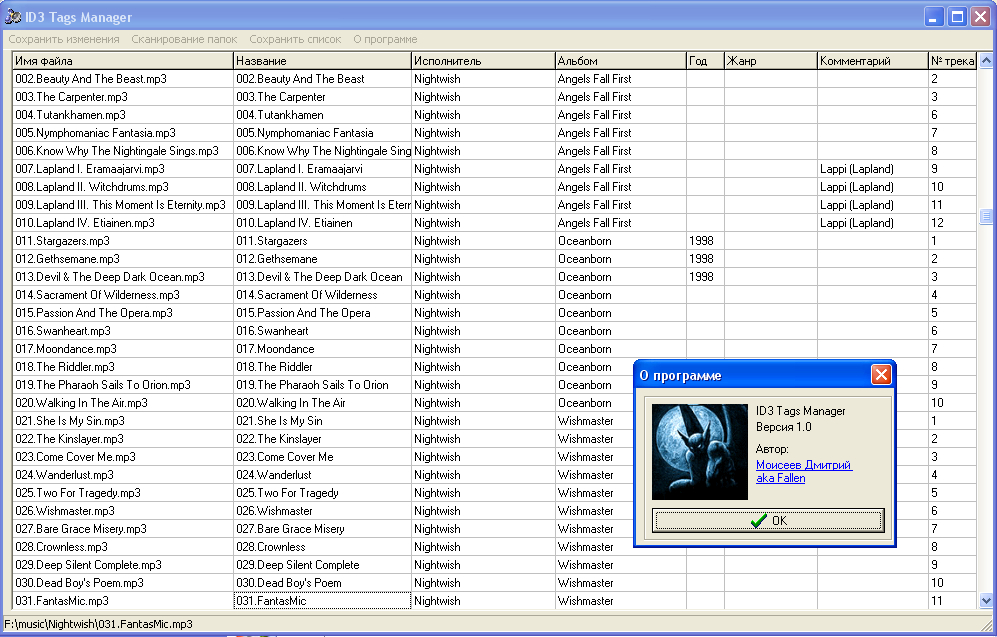Viewport: 997px width, 637px height.
Task: Click status bar path F:\music\Nightwish\031.FantasMic.mp3
Action: (99, 624)
